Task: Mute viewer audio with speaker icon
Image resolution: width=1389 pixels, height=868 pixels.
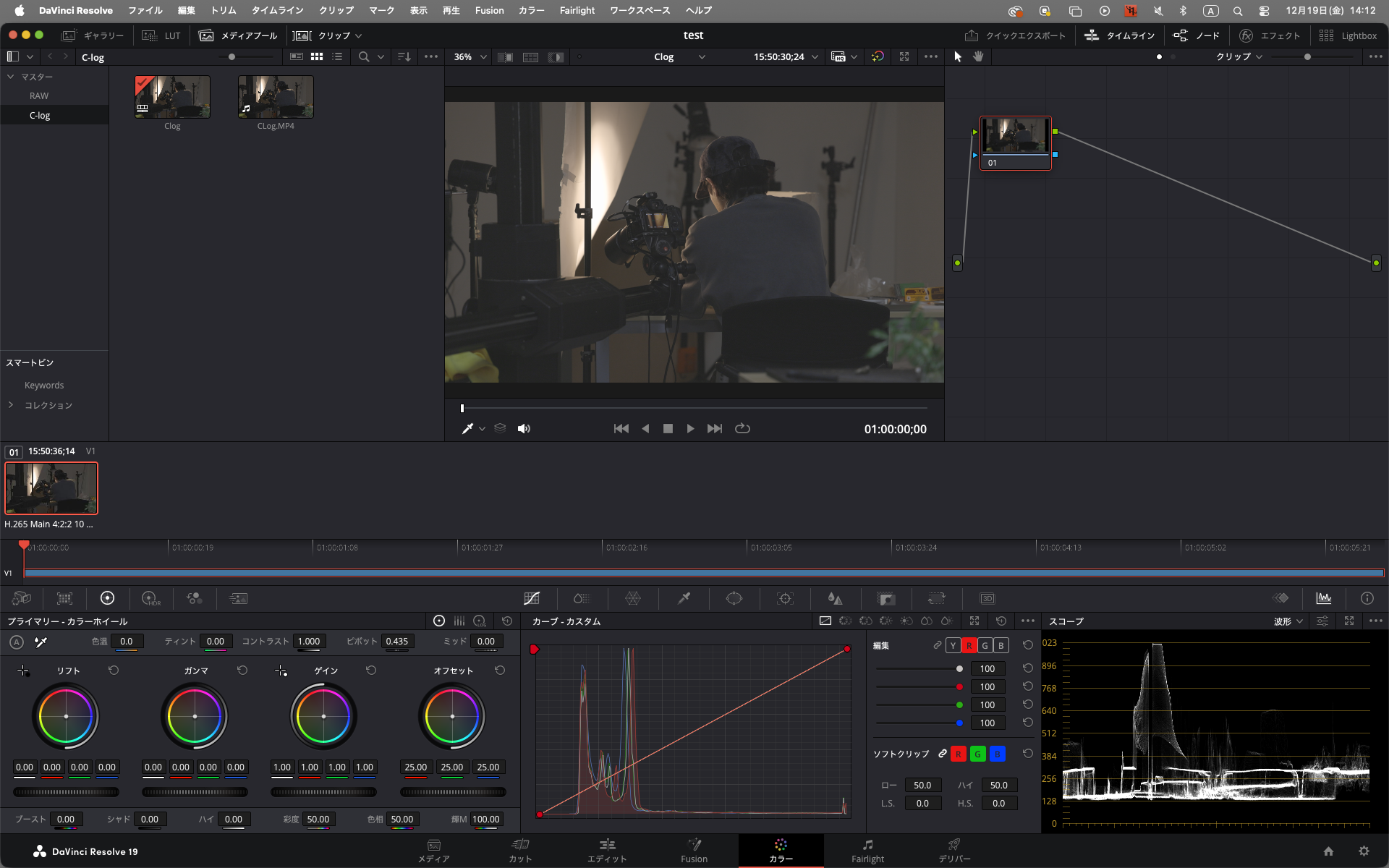Action: (524, 429)
